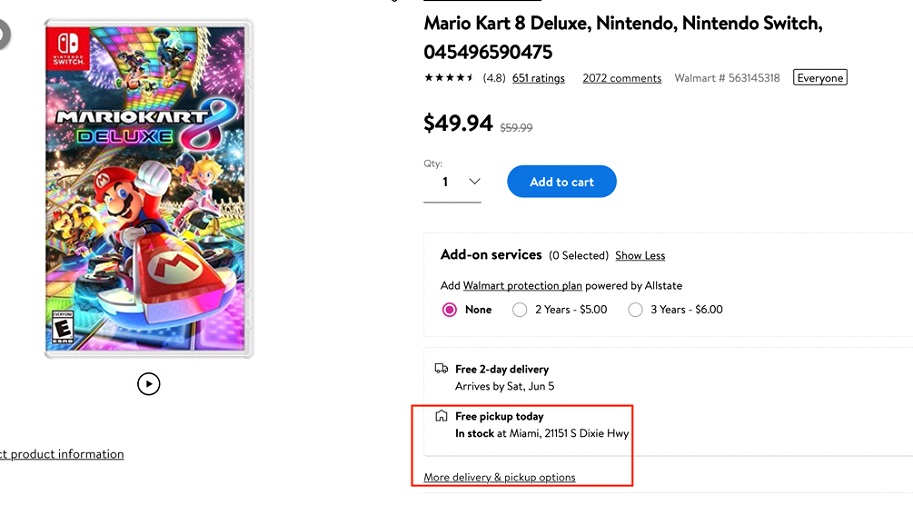The image size is (913, 507).
Task: Add Mario Kart 8 Deluxe to cart
Action: pyautogui.click(x=561, y=182)
